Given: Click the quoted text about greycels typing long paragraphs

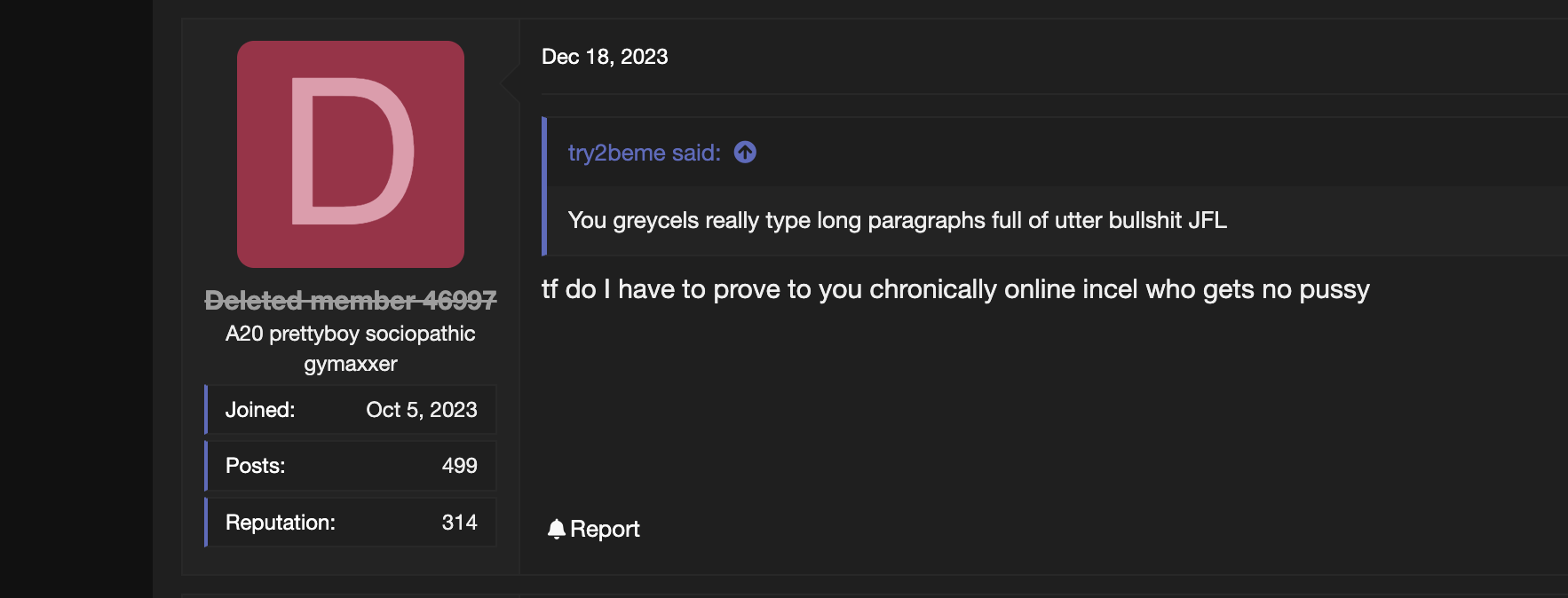Looking at the screenshot, I should click(x=897, y=221).
